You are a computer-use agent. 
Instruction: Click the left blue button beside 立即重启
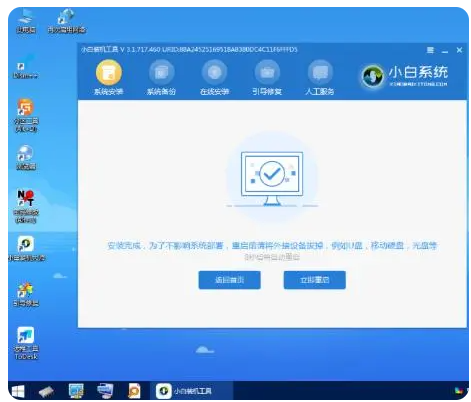[x=229, y=280]
